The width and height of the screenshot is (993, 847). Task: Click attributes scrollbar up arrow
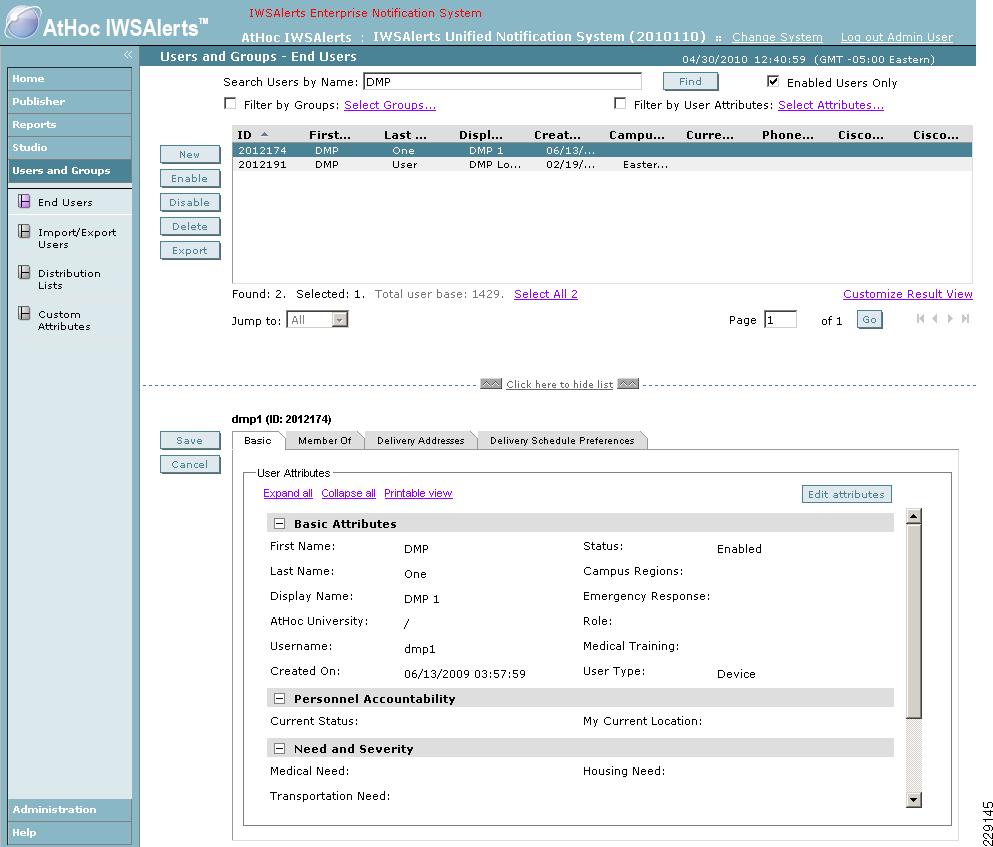(913, 516)
